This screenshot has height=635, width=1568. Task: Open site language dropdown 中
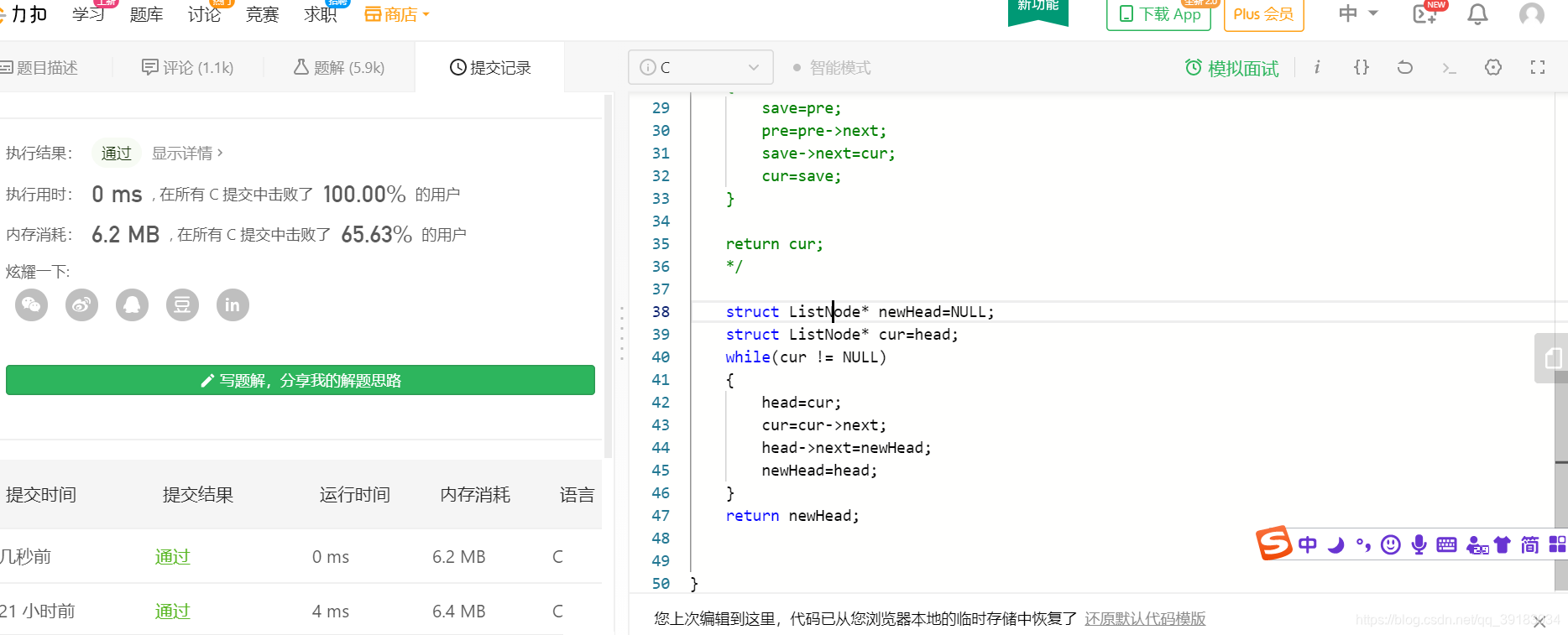(x=1358, y=13)
